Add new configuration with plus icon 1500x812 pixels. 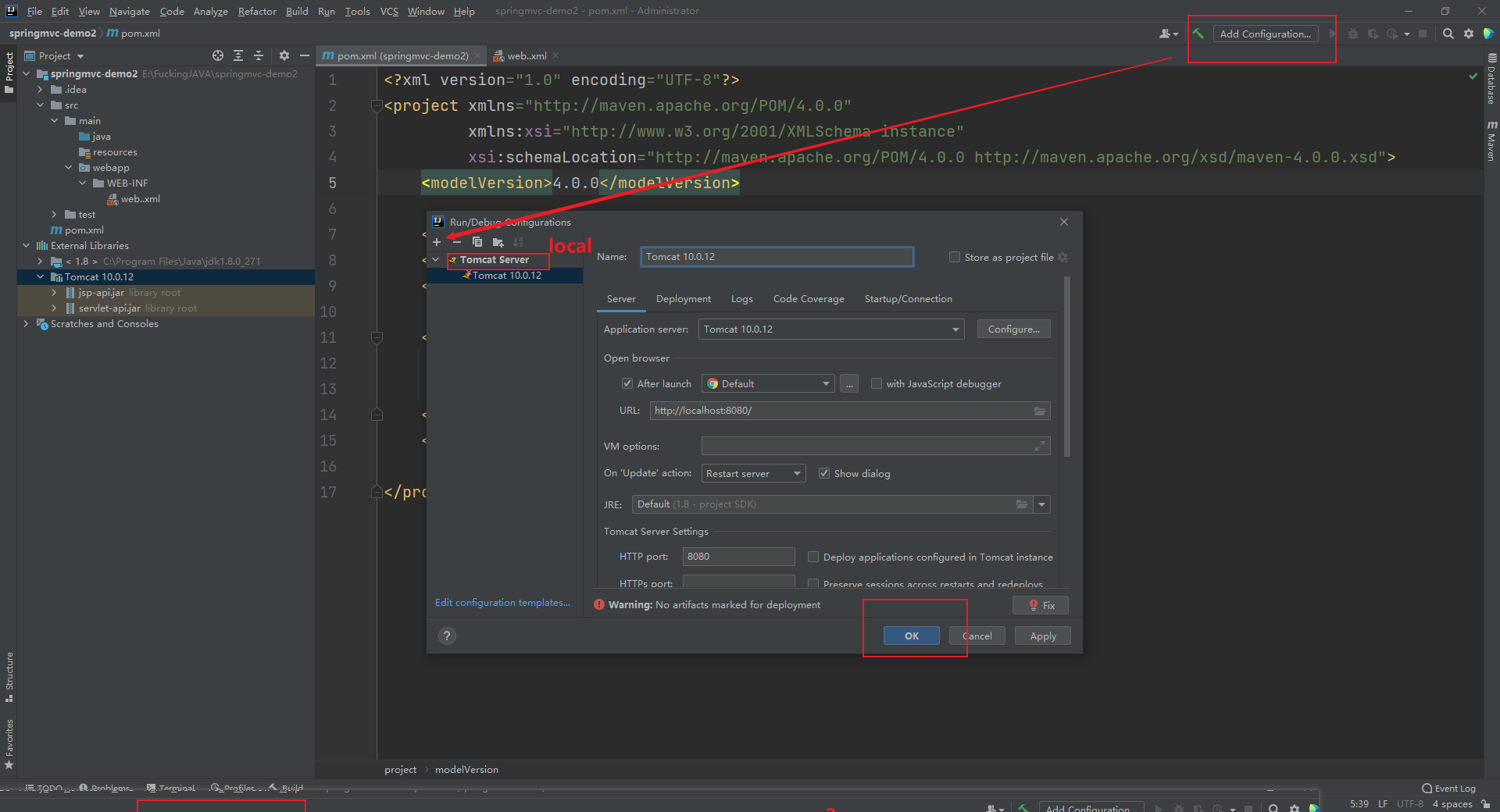coord(437,242)
